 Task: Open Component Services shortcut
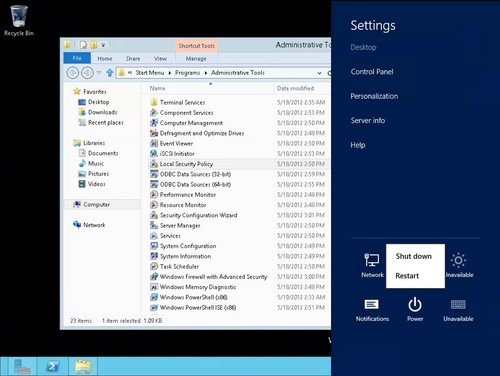[182, 113]
